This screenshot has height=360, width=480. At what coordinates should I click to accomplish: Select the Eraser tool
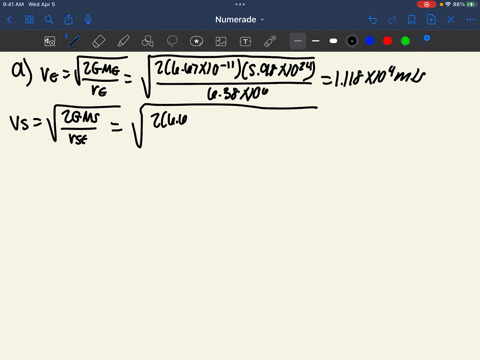point(99,41)
